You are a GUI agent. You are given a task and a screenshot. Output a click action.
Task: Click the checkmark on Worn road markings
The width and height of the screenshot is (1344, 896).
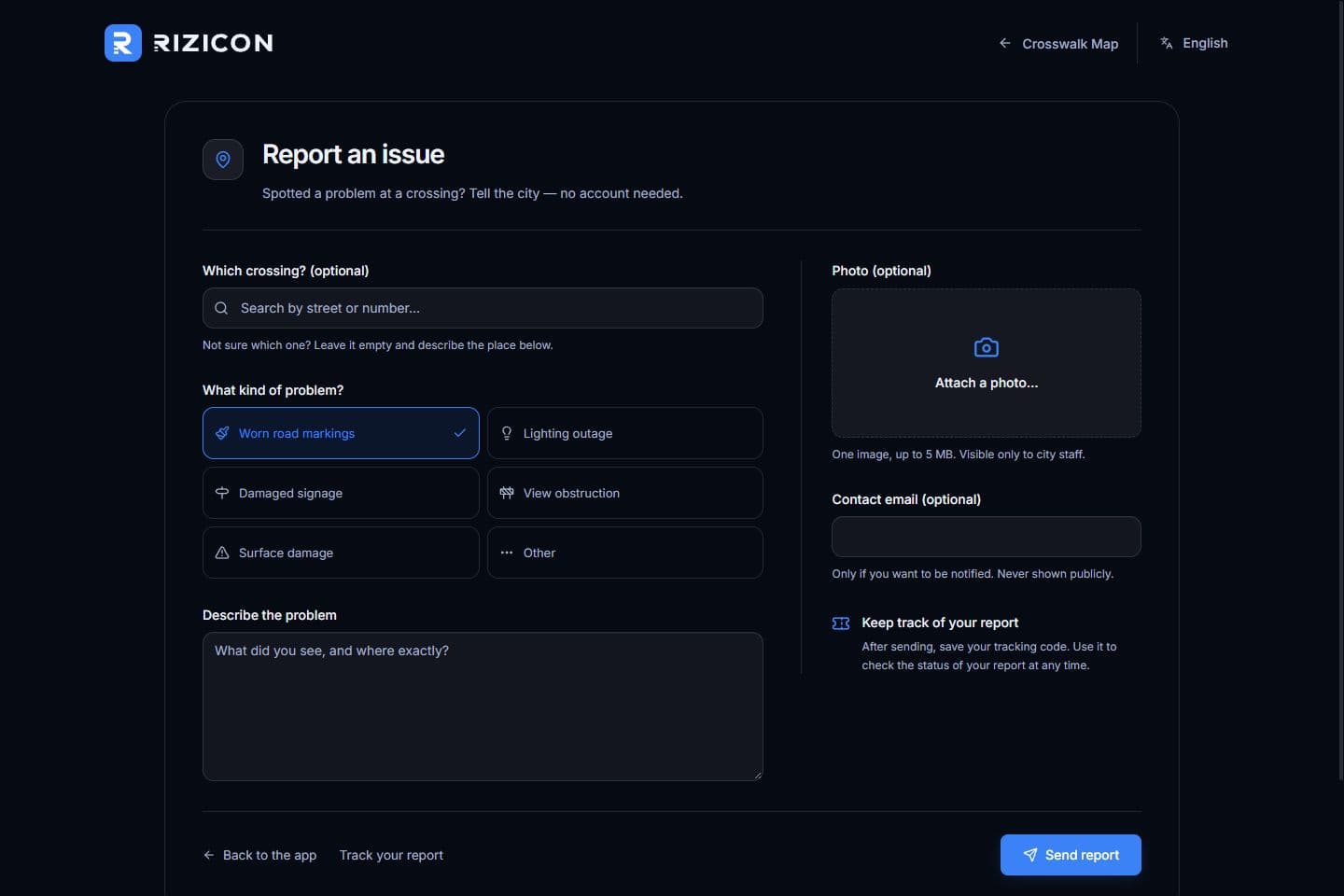460,433
